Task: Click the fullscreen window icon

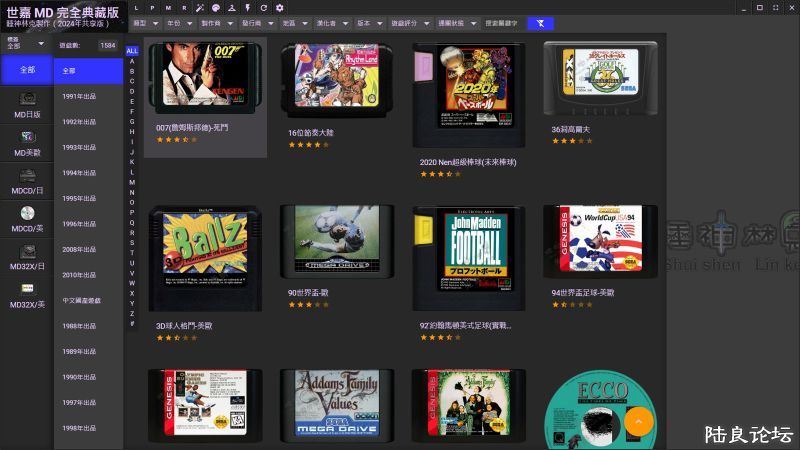Action: point(776,8)
